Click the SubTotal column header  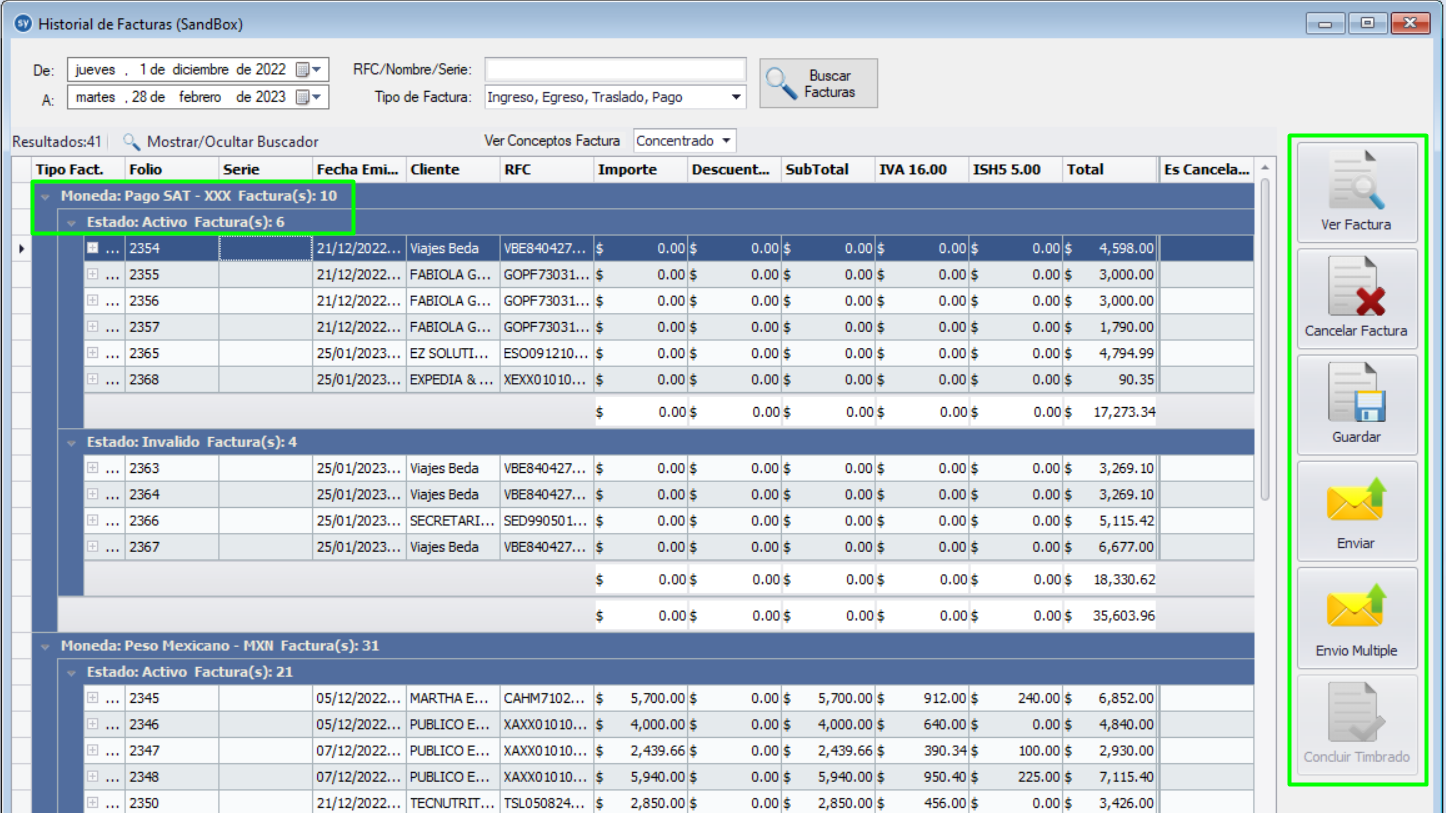click(x=828, y=170)
